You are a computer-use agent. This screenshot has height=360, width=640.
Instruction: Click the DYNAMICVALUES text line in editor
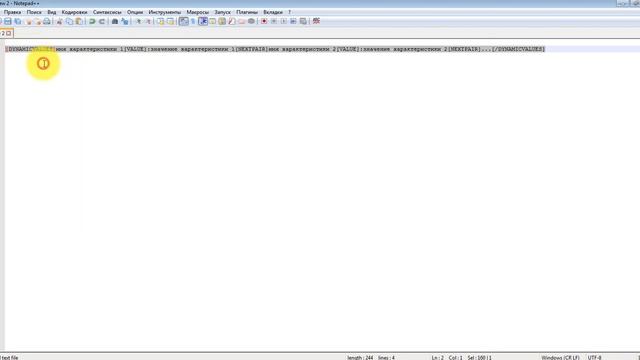(x=275, y=49)
